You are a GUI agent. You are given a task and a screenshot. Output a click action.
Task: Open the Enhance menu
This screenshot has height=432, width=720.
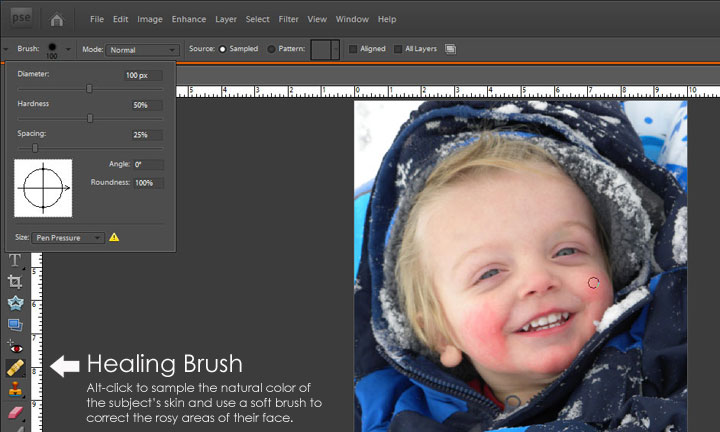[187, 19]
